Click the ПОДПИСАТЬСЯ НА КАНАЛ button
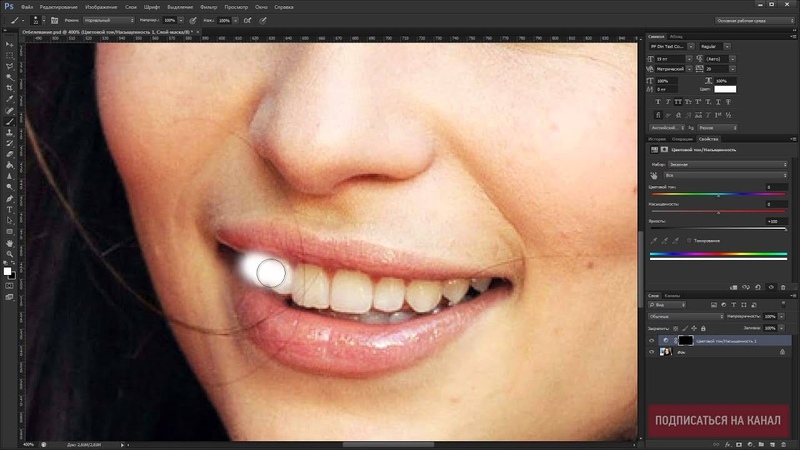This screenshot has height=450, width=800. click(717, 420)
